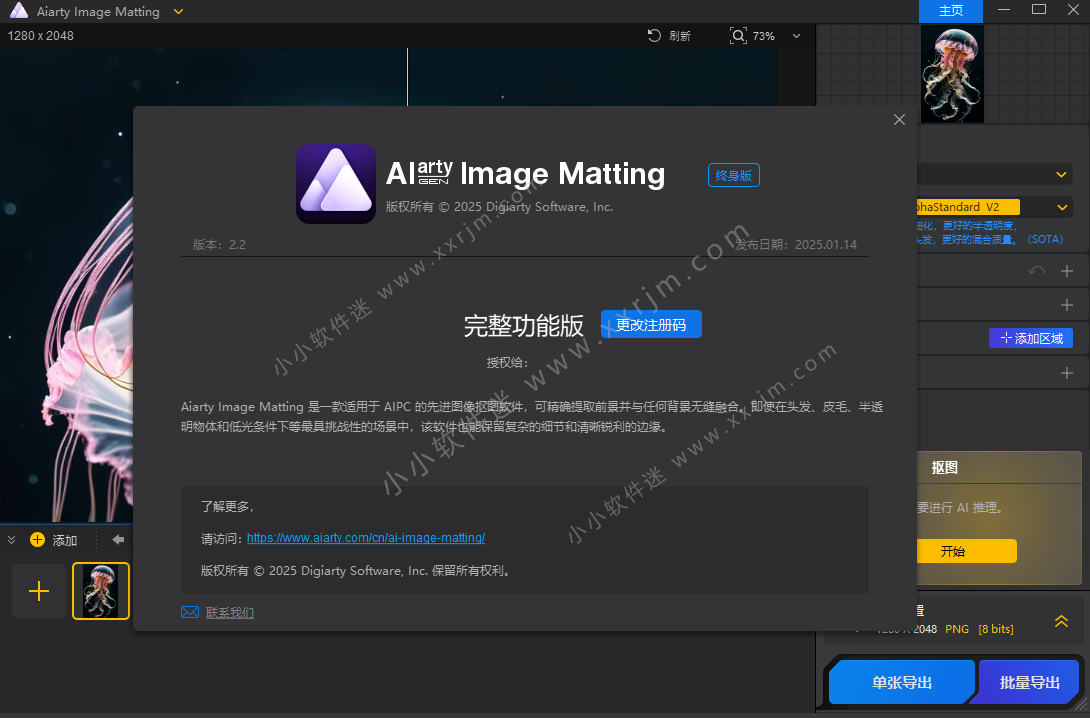The height and width of the screenshot is (718, 1090).
Task: Switch to the 主页 tab
Action: [951, 11]
